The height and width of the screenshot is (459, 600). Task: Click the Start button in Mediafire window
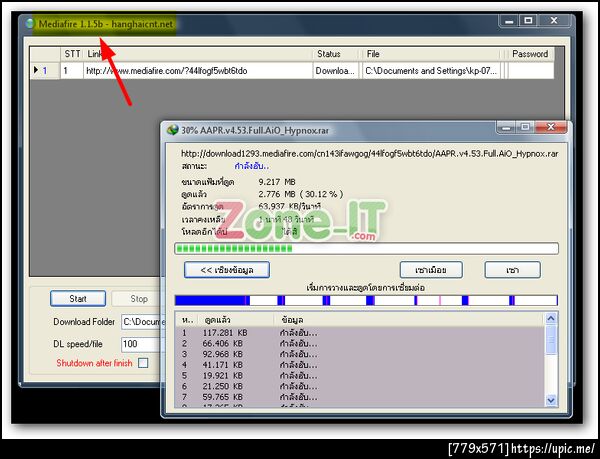[78, 299]
